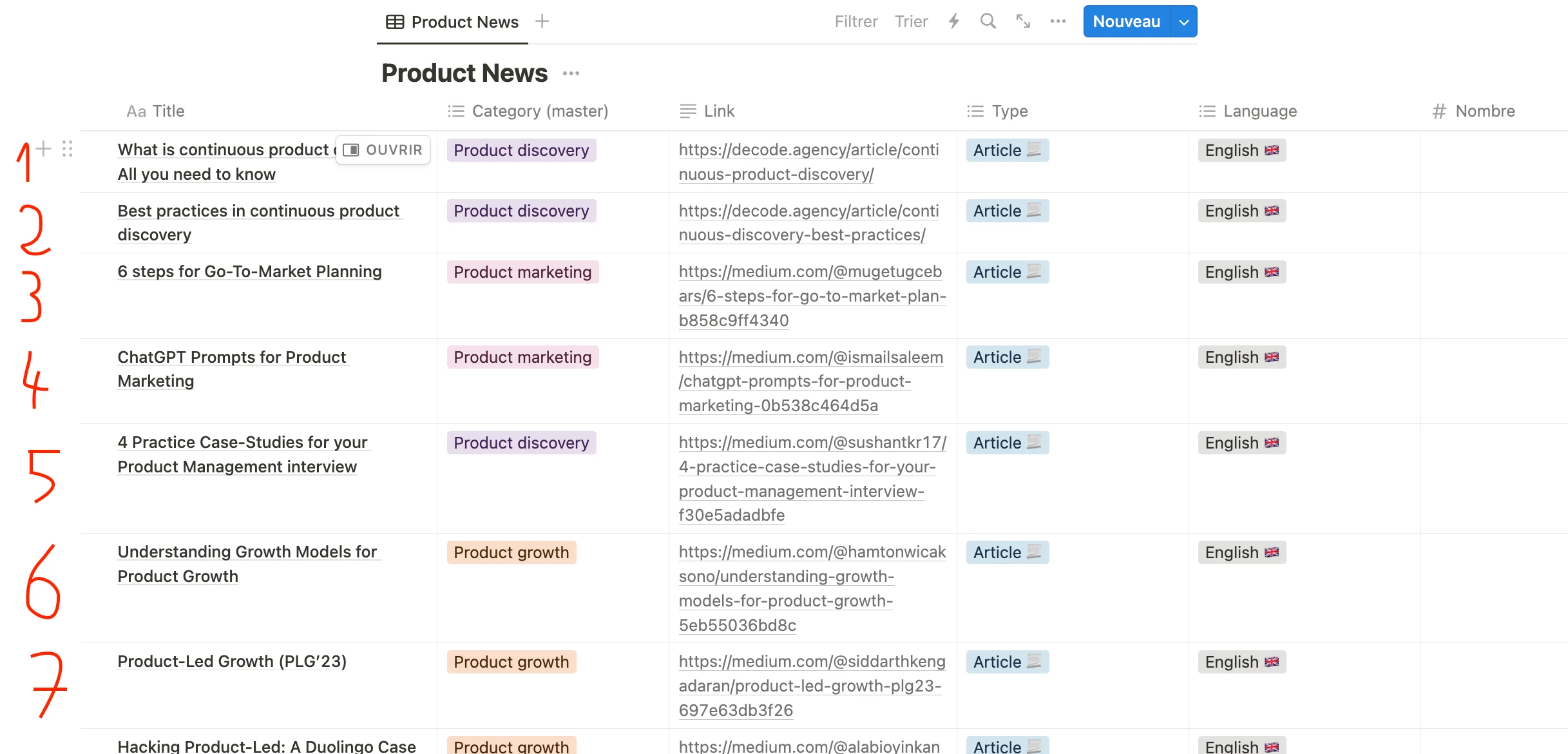Screen dimensions: 1568x754
Task: Click the search magnifier icon
Action: tap(988, 21)
